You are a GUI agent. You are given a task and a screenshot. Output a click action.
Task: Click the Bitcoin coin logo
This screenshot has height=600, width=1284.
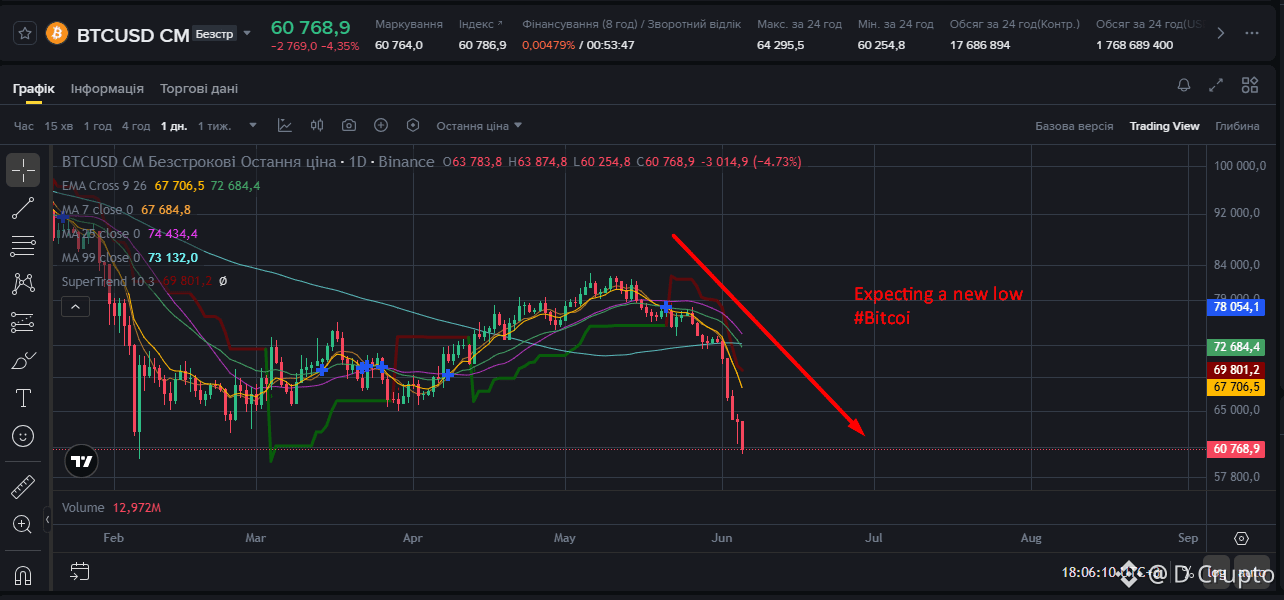[x=57, y=34]
